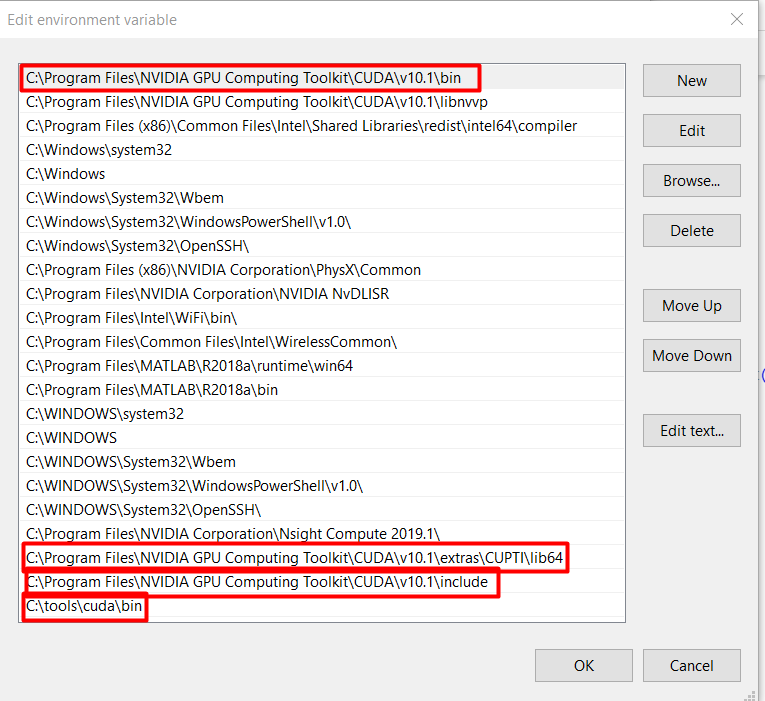765x701 pixels.
Task: Select C:\Windows\System32\Wbem entry
Action: [x=322, y=198]
